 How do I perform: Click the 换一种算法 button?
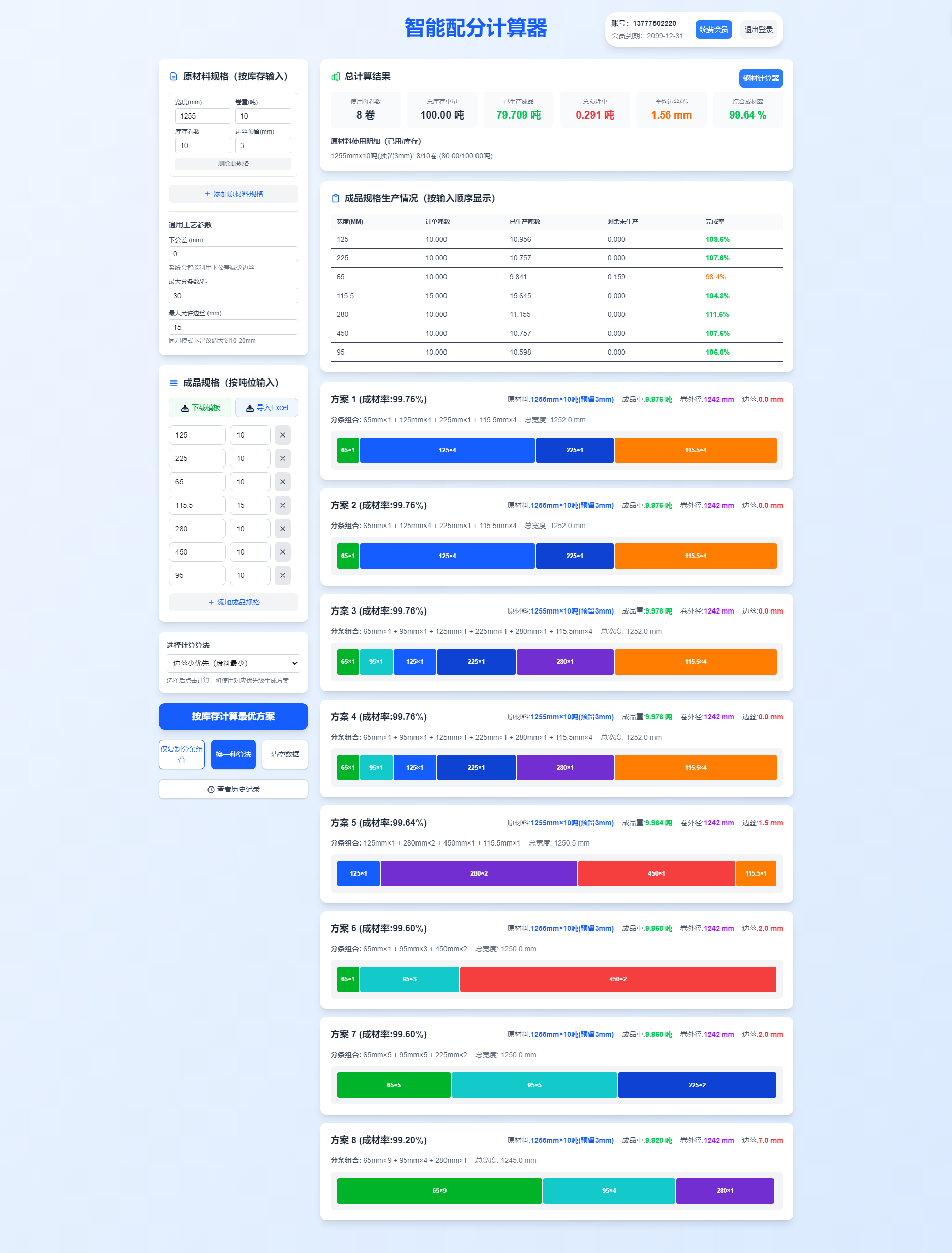coord(233,754)
